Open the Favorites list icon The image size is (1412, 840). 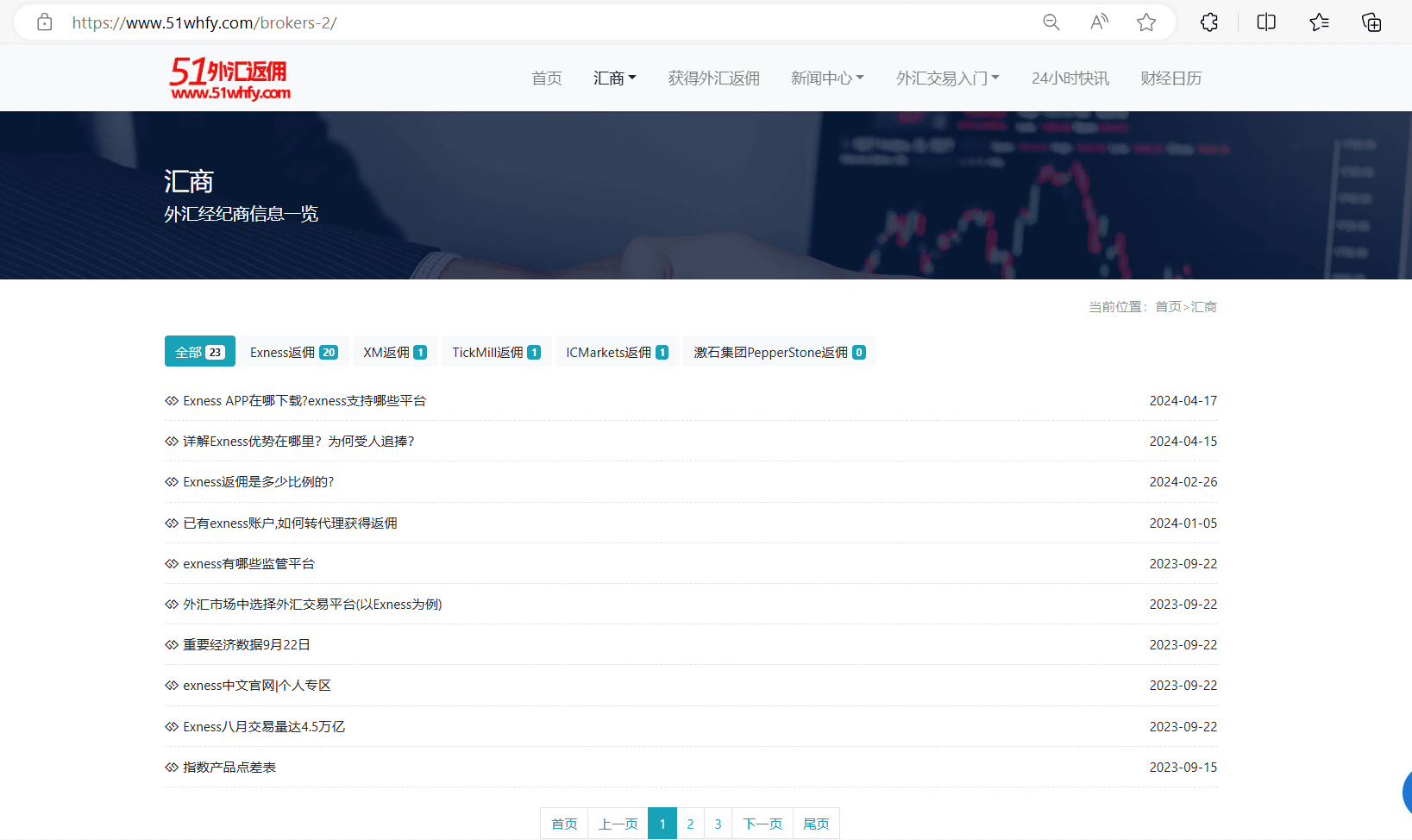coord(1319,22)
